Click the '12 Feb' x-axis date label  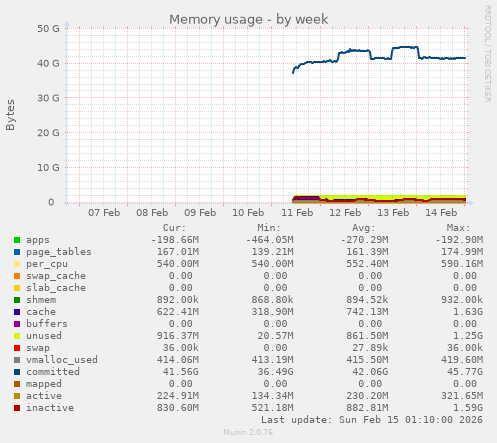[x=345, y=213]
